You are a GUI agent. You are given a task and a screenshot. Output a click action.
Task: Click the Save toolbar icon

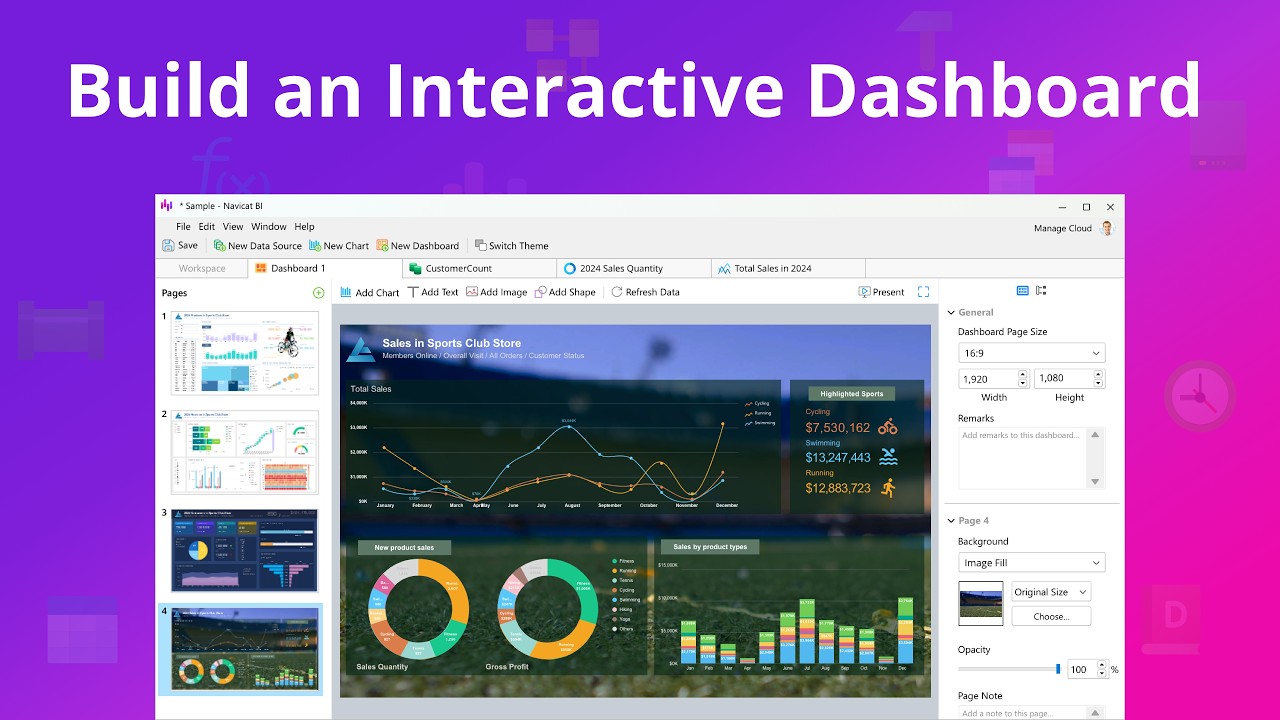tap(169, 245)
